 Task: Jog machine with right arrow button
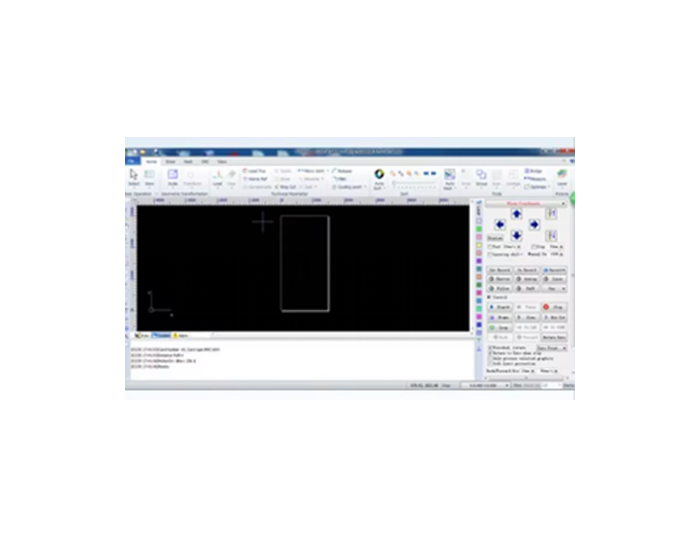tap(534, 225)
